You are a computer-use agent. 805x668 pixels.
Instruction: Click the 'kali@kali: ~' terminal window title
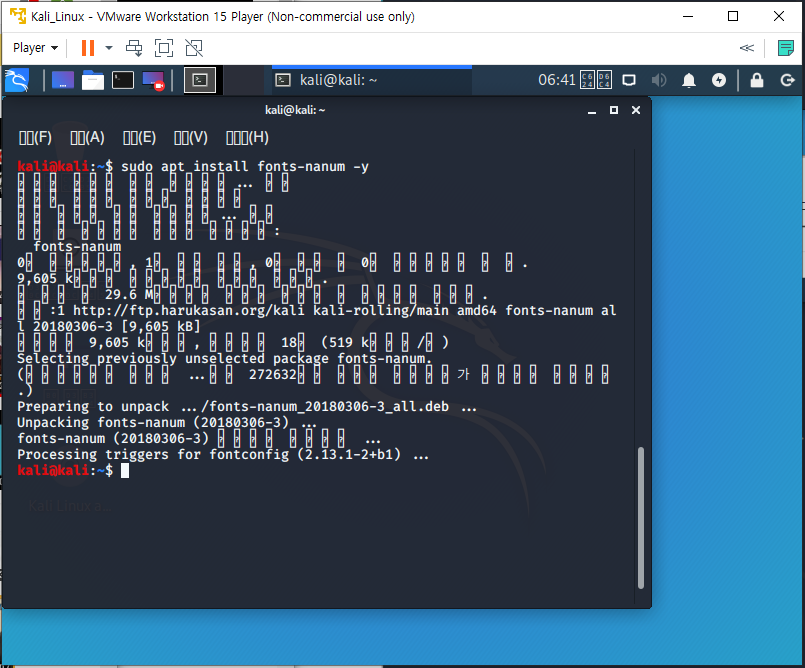coord(295,110)
